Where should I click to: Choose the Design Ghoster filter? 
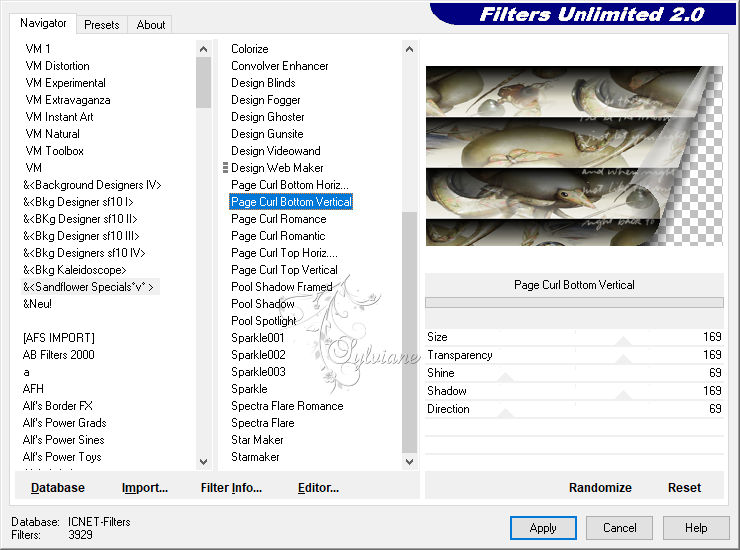[x=268, y=117]
